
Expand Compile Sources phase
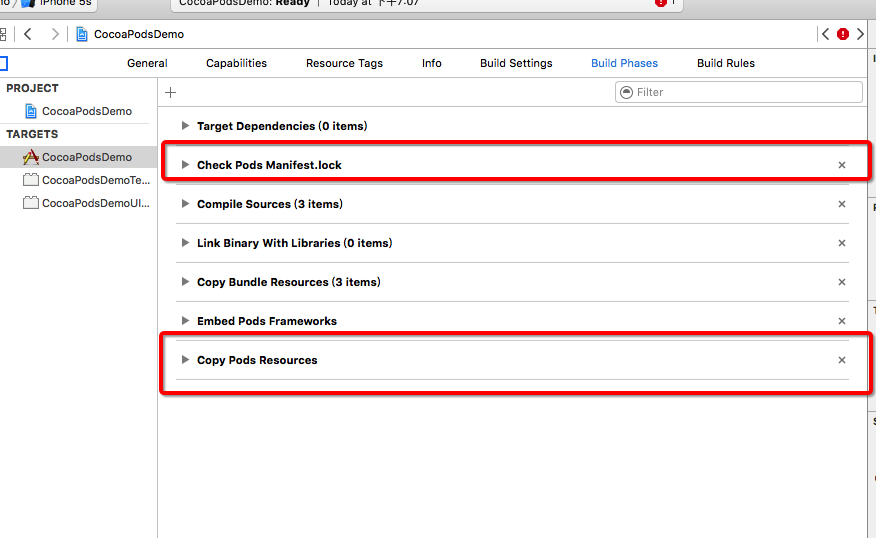(x=185, y=204)
